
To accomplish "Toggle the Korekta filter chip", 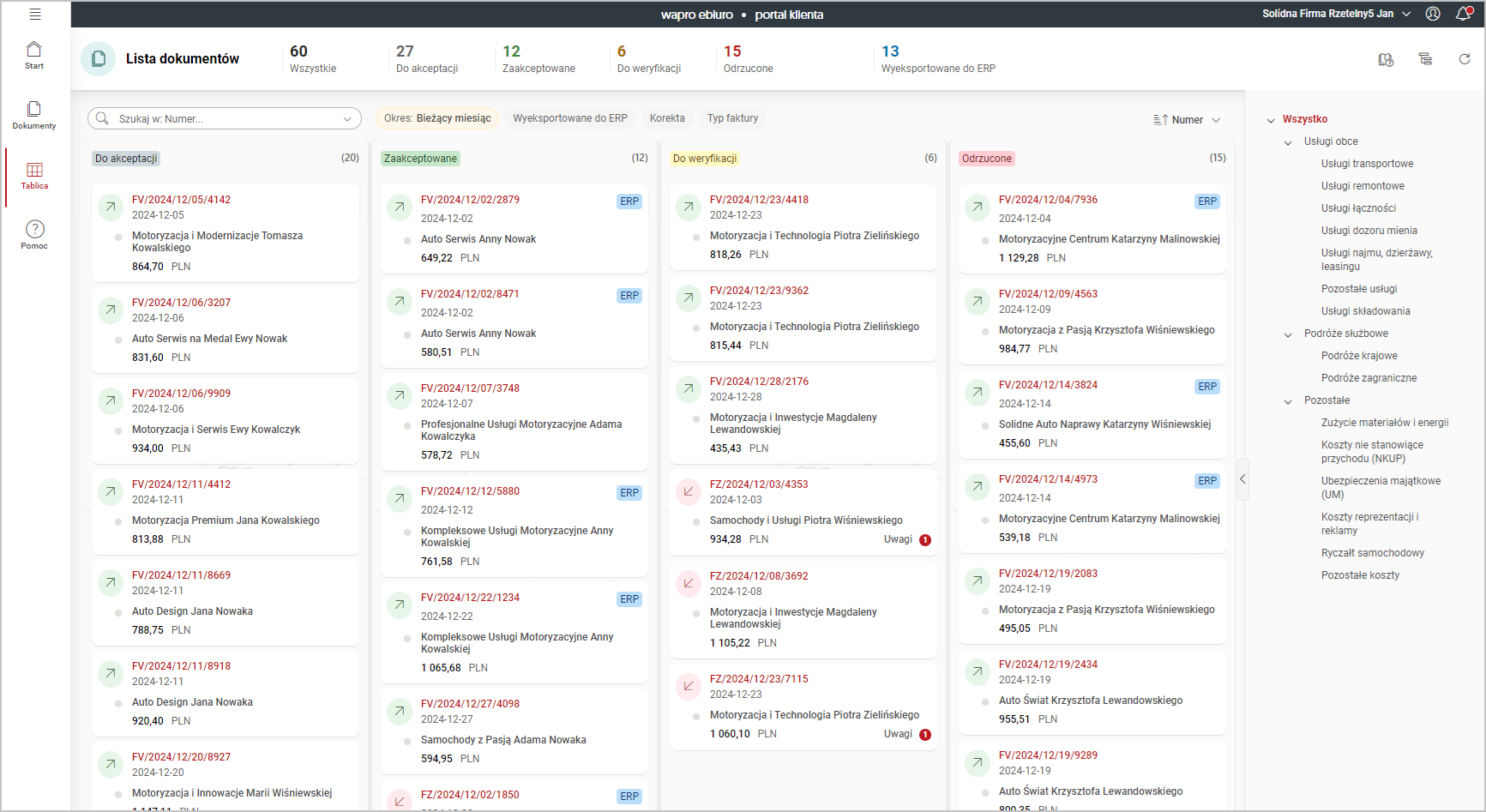I will point(667,118).
